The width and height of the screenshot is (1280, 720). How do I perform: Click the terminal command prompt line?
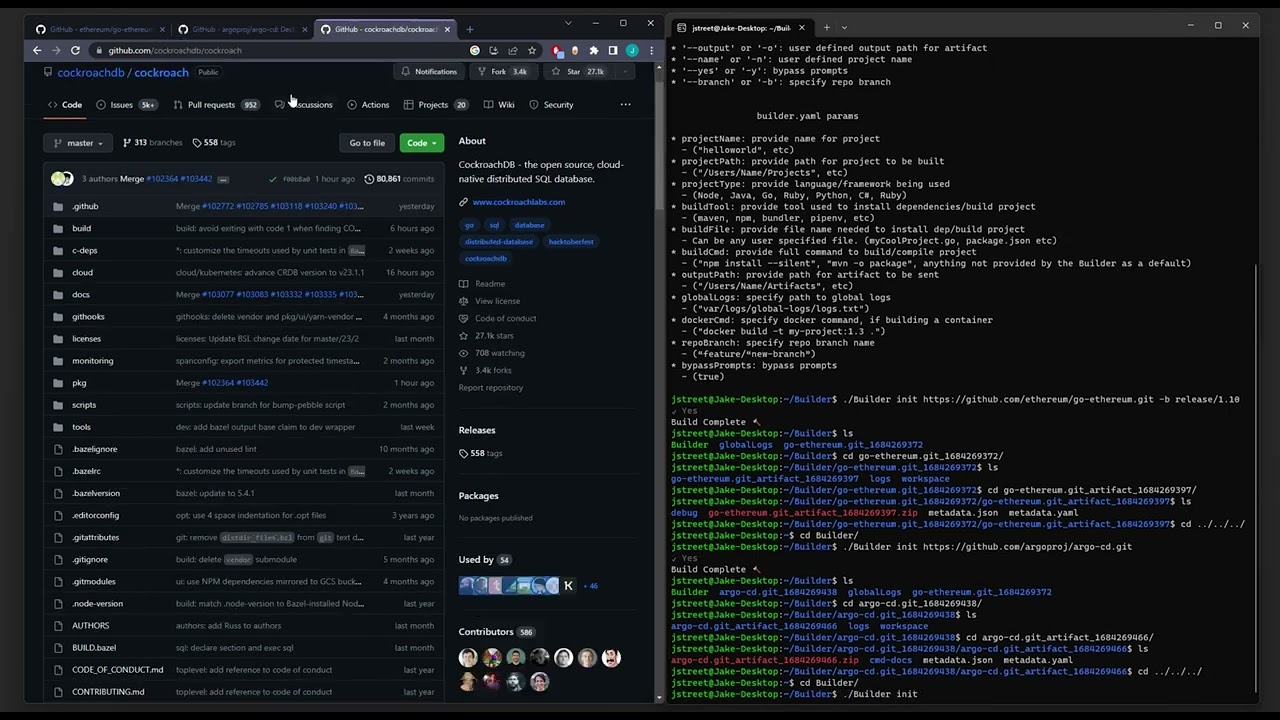795,694
